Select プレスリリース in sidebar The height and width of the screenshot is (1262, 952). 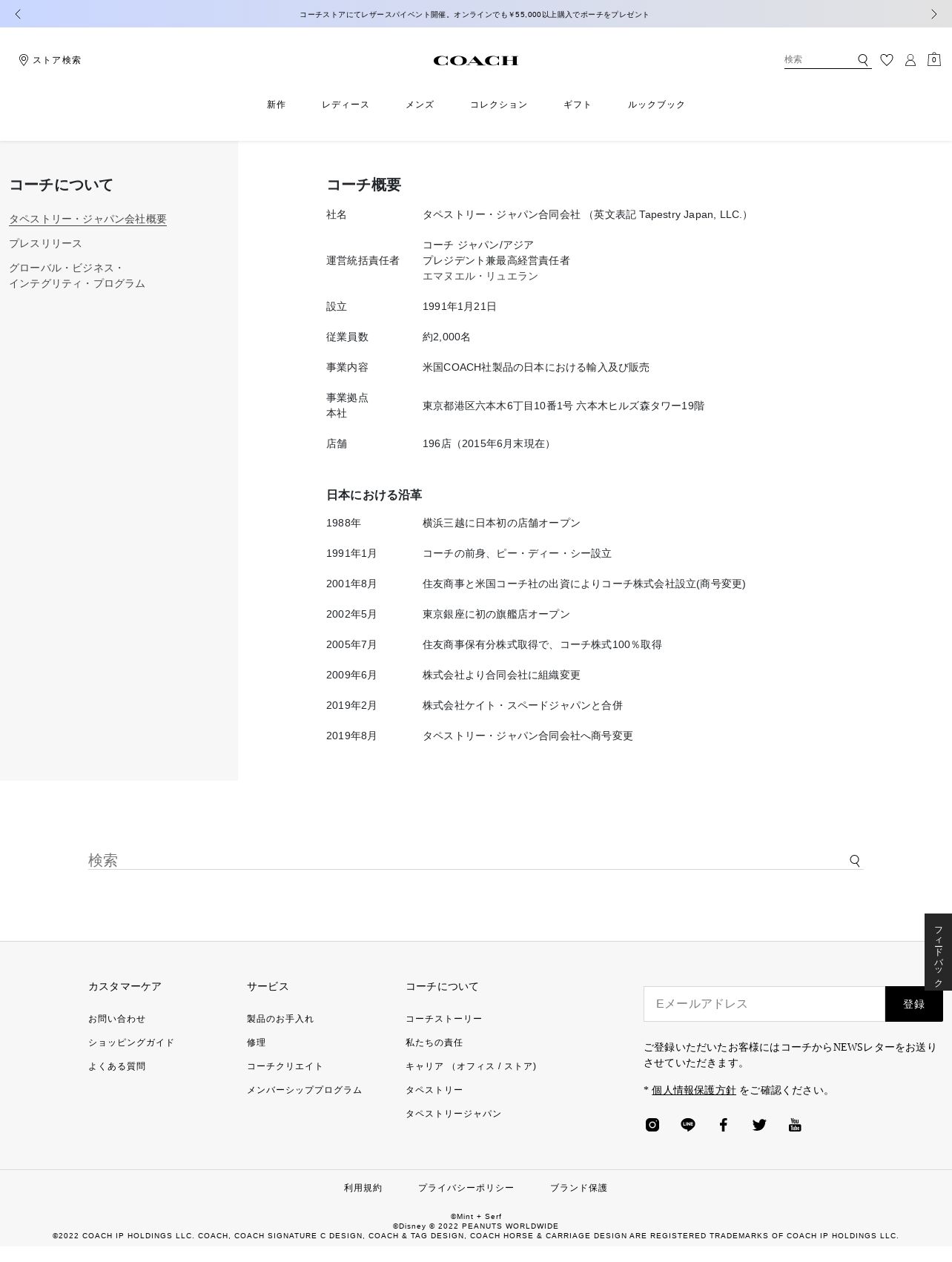pos(45,243)
